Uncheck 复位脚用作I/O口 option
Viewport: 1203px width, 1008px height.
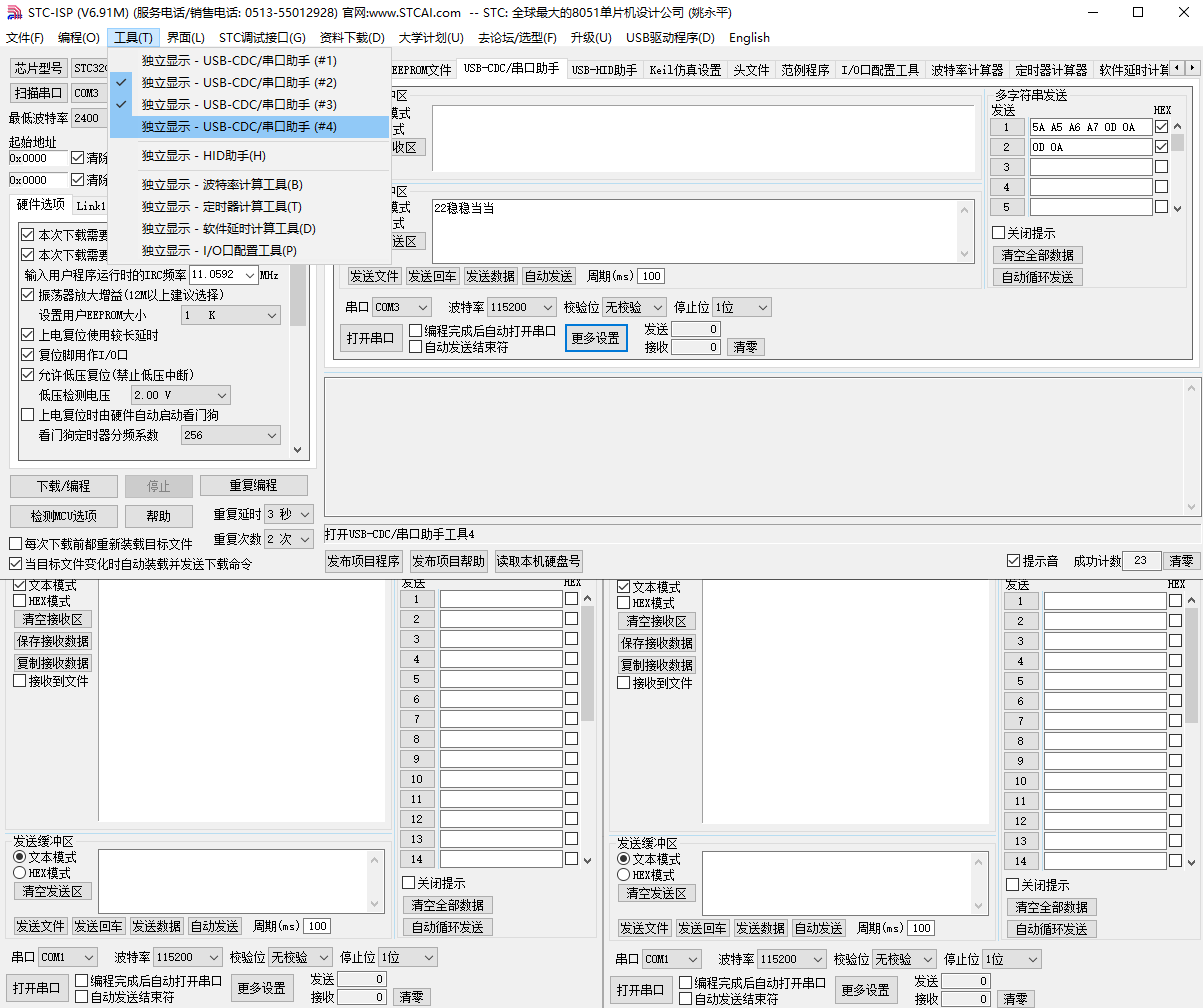pos(28,355)
